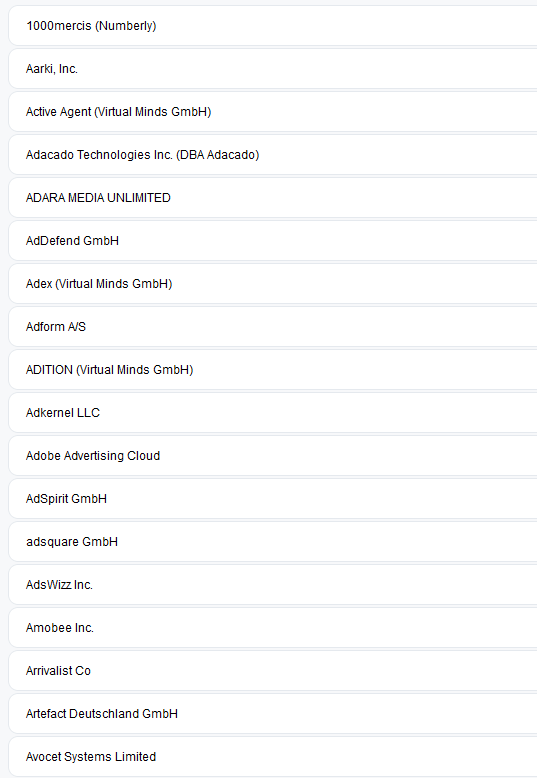Click Avocet Systems Limited list item
The height and width of the screenshot is (778, 537).
point(273,757)
